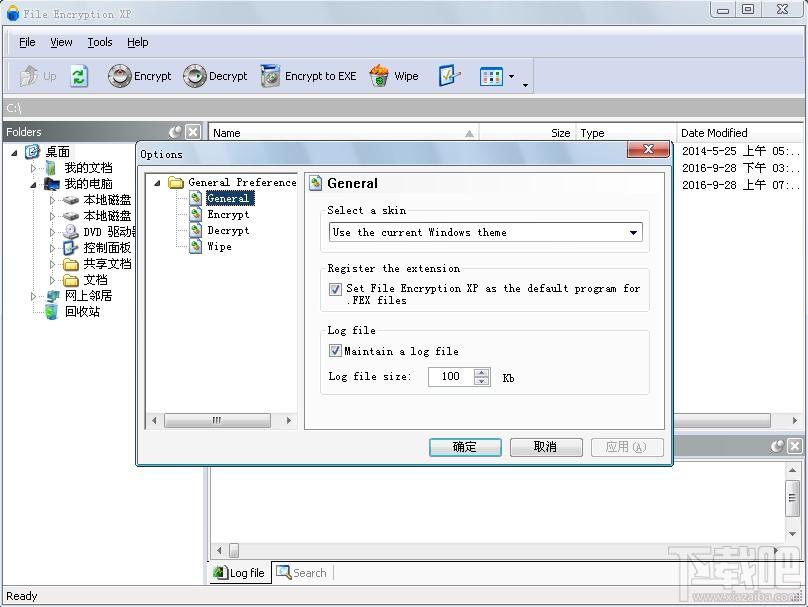Click the Views grid toolbar icon

[x=491, y=77]
